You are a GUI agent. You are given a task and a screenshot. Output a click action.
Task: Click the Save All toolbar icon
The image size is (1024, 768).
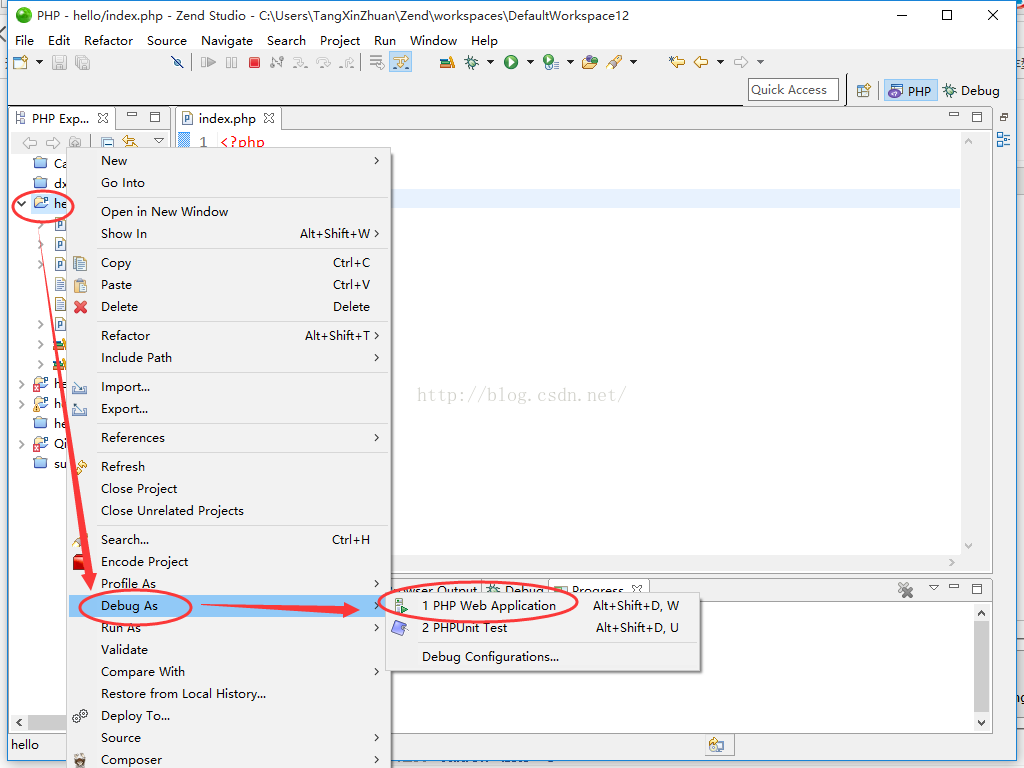click(82, 63)
